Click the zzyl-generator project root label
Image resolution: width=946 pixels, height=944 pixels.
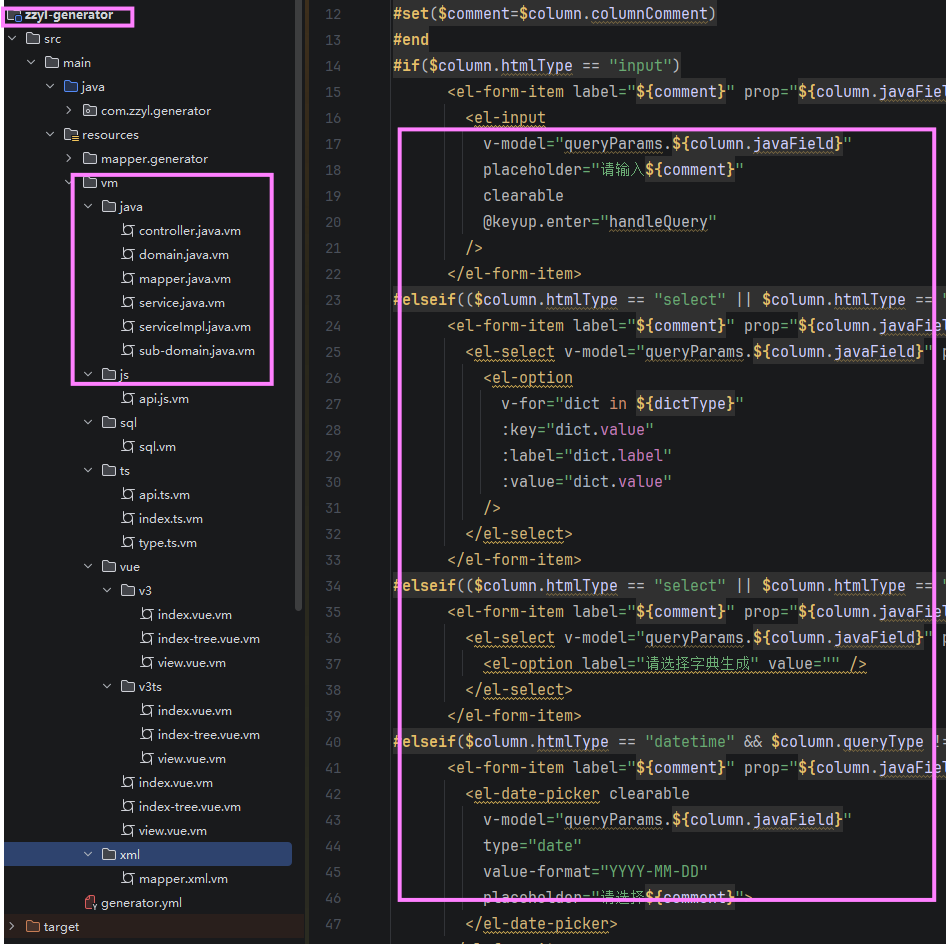(69, 15)
